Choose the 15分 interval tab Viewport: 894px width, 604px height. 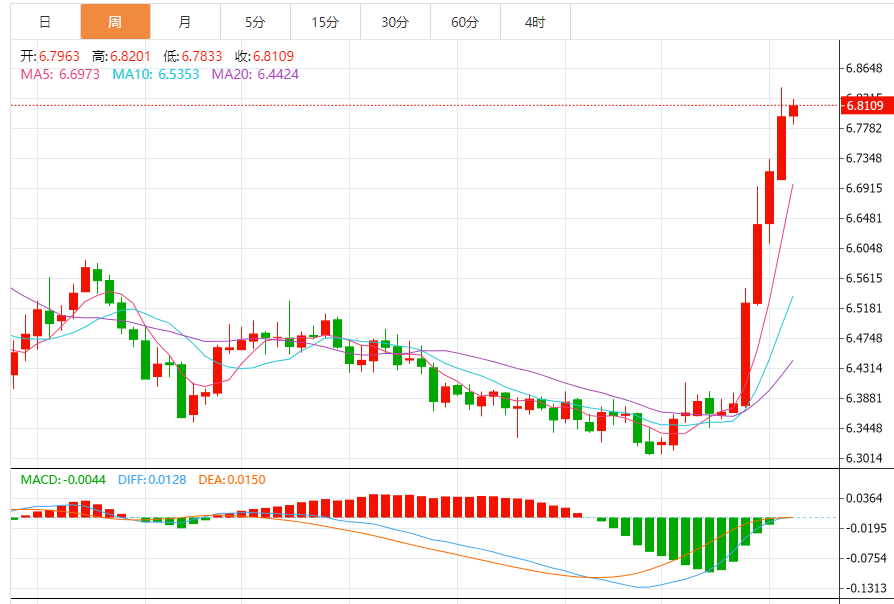pyautogui.click(x=325, y=21)
